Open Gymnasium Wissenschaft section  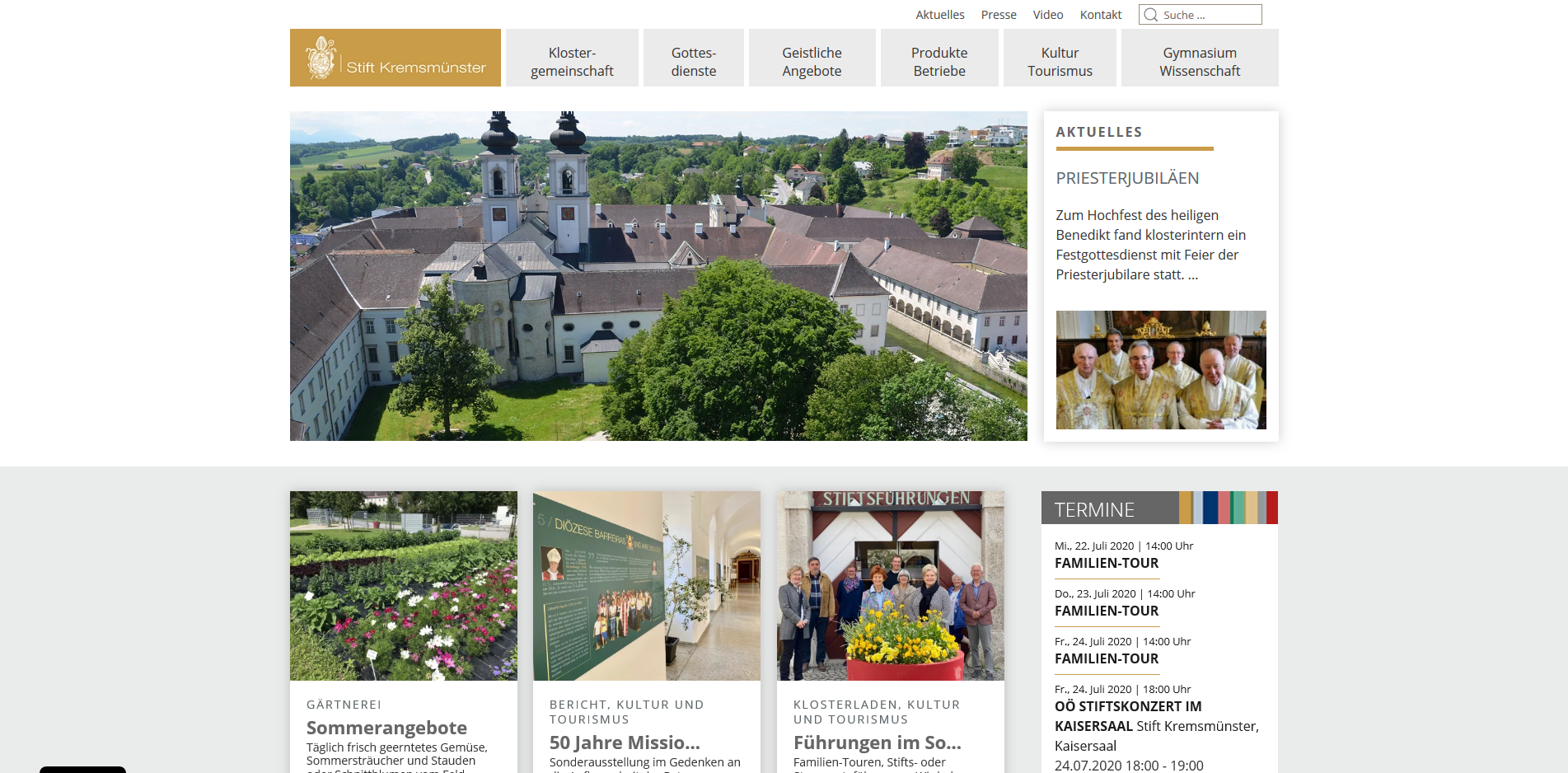coord(1199,61)
